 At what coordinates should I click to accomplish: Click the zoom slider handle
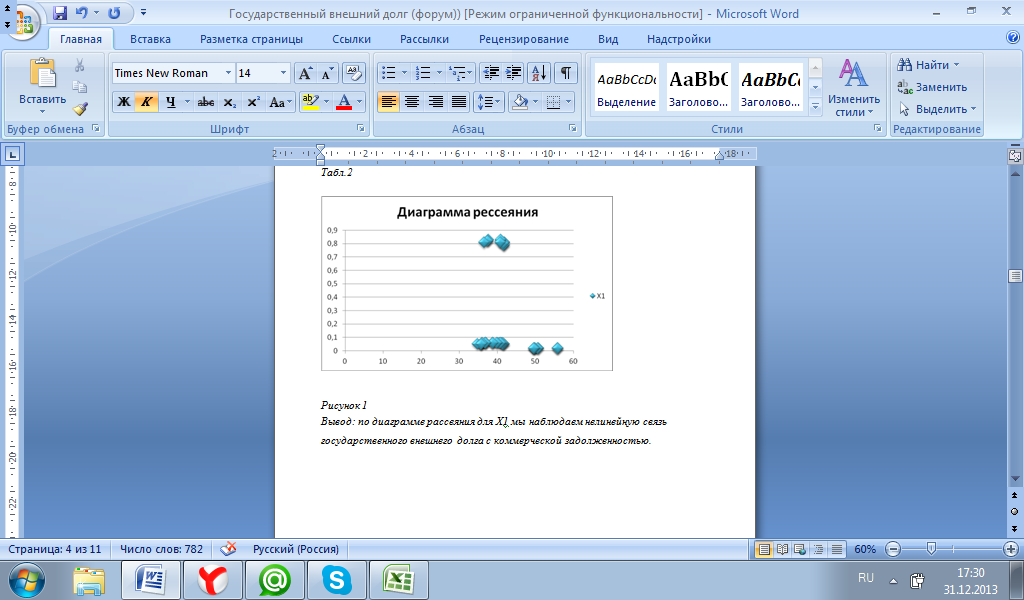[x=931, y=549]
